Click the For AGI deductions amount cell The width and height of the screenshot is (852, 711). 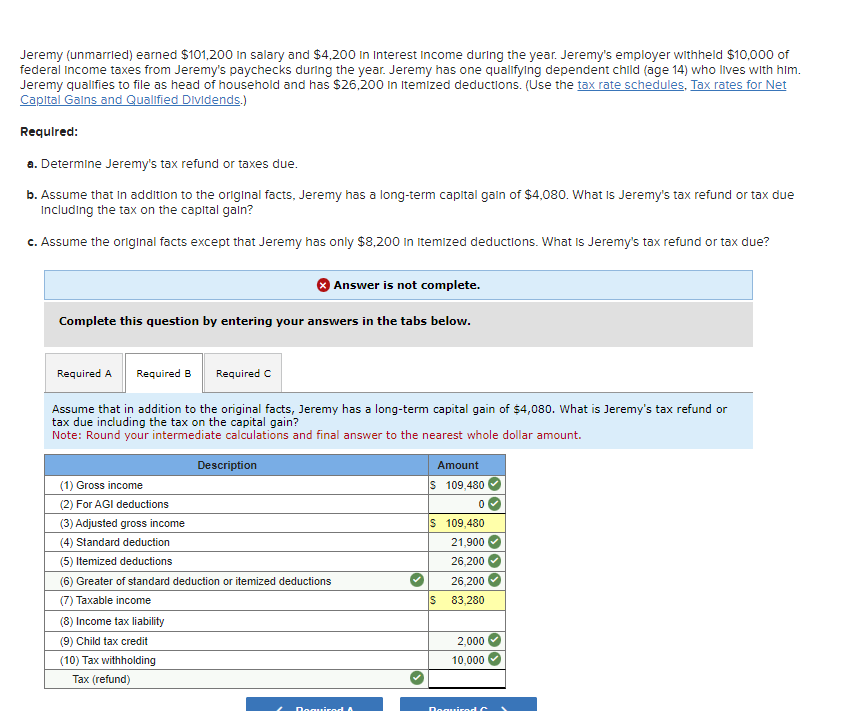click(467, 504)
